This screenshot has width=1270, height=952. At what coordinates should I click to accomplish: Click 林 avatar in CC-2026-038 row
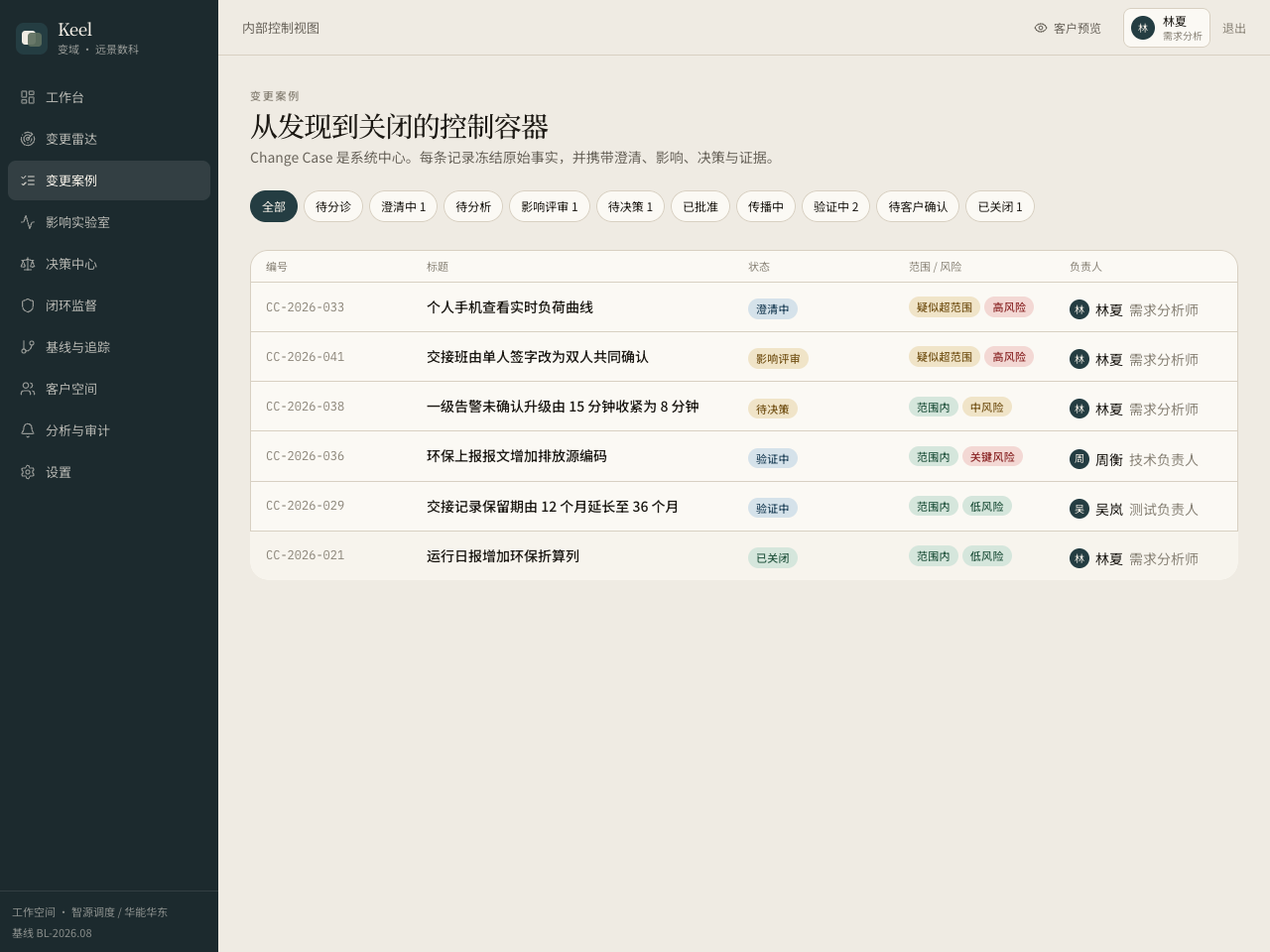coord(1079,409)
